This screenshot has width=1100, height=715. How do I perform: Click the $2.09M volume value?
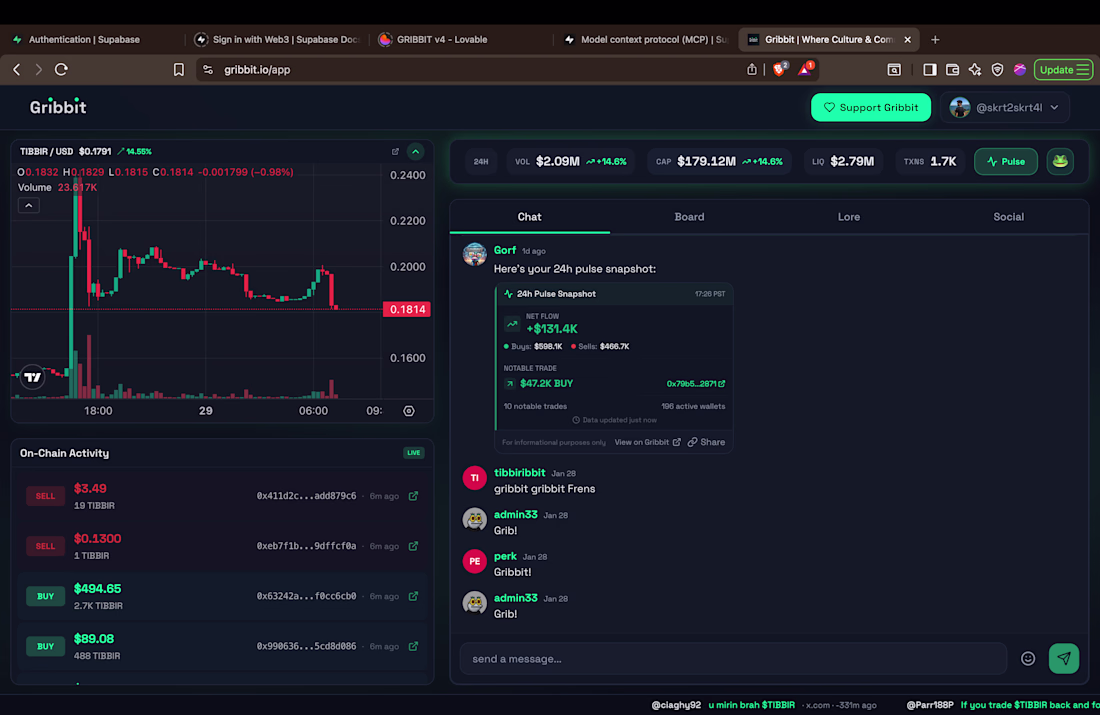(x=558, y=161)
